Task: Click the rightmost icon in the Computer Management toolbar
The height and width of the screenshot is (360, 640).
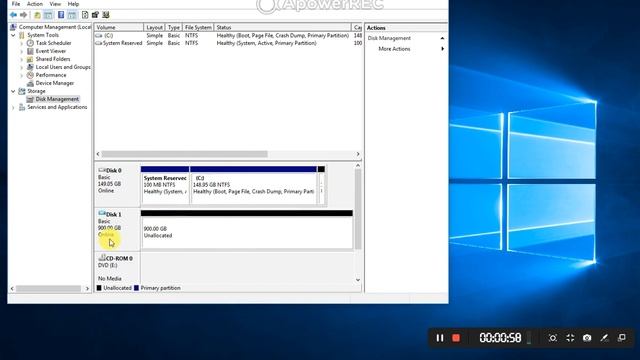Action: click(x=106, y=15)
